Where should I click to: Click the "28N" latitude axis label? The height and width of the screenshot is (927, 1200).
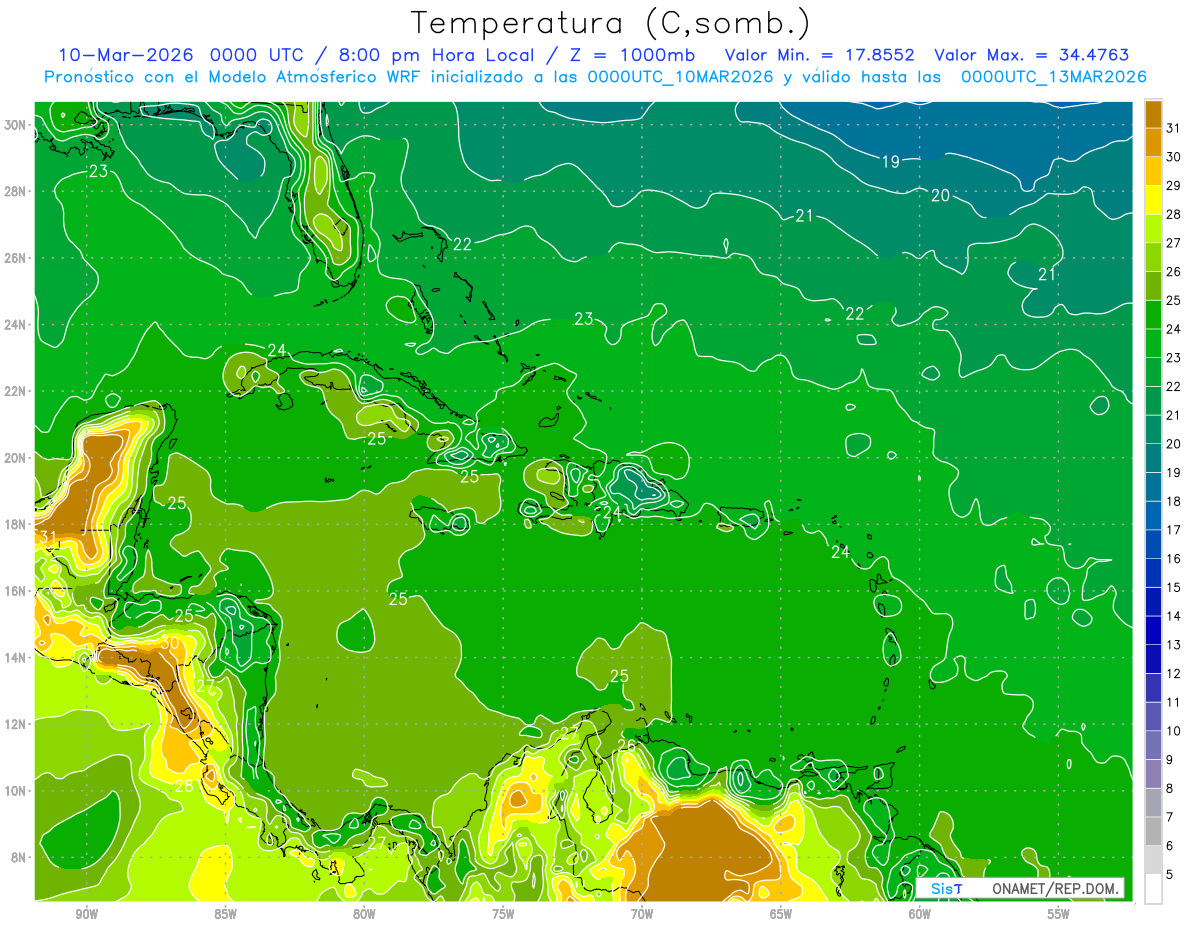click(15, 191)
